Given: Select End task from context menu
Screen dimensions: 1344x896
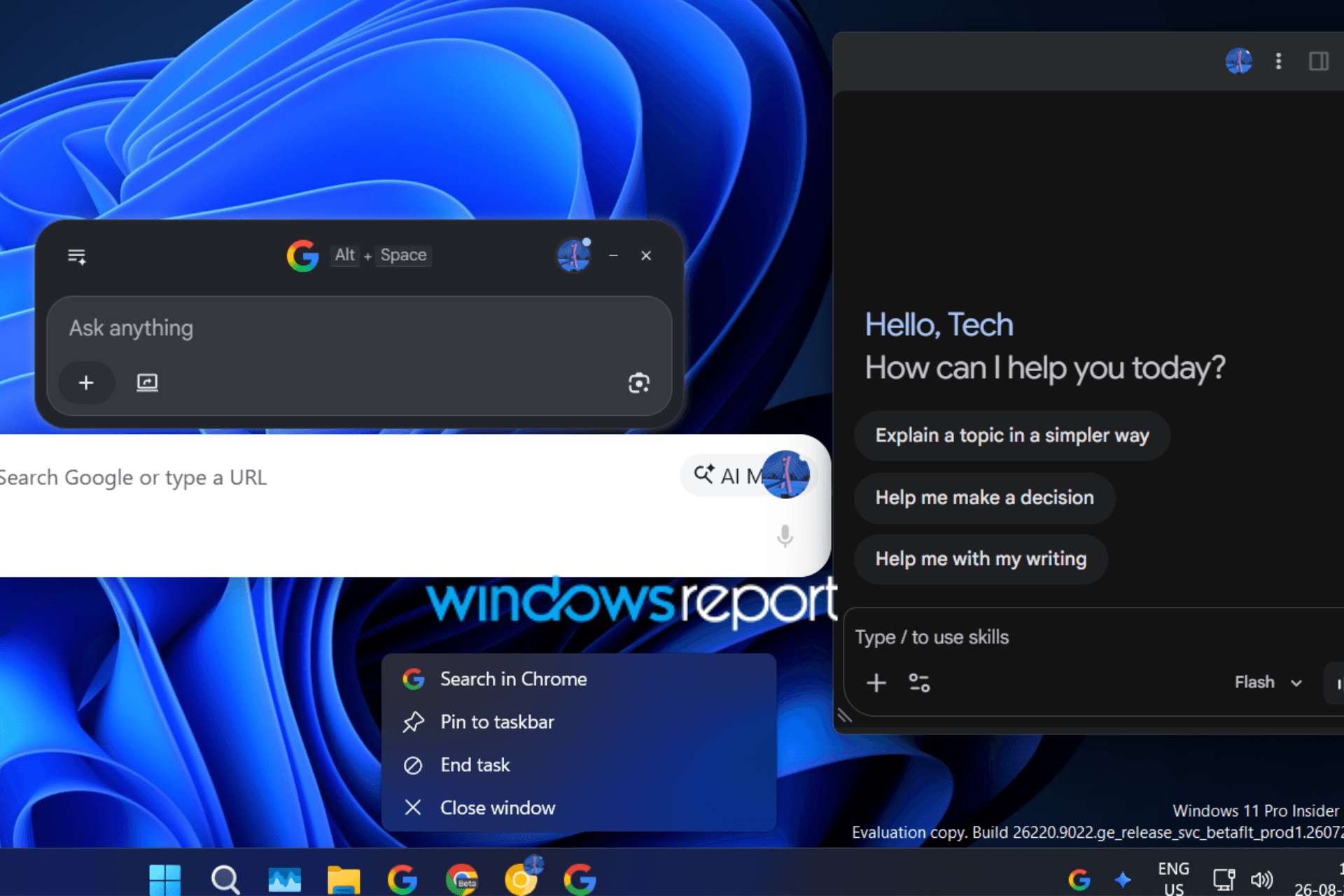Looking at the screenshot, I should coord(579,765).
